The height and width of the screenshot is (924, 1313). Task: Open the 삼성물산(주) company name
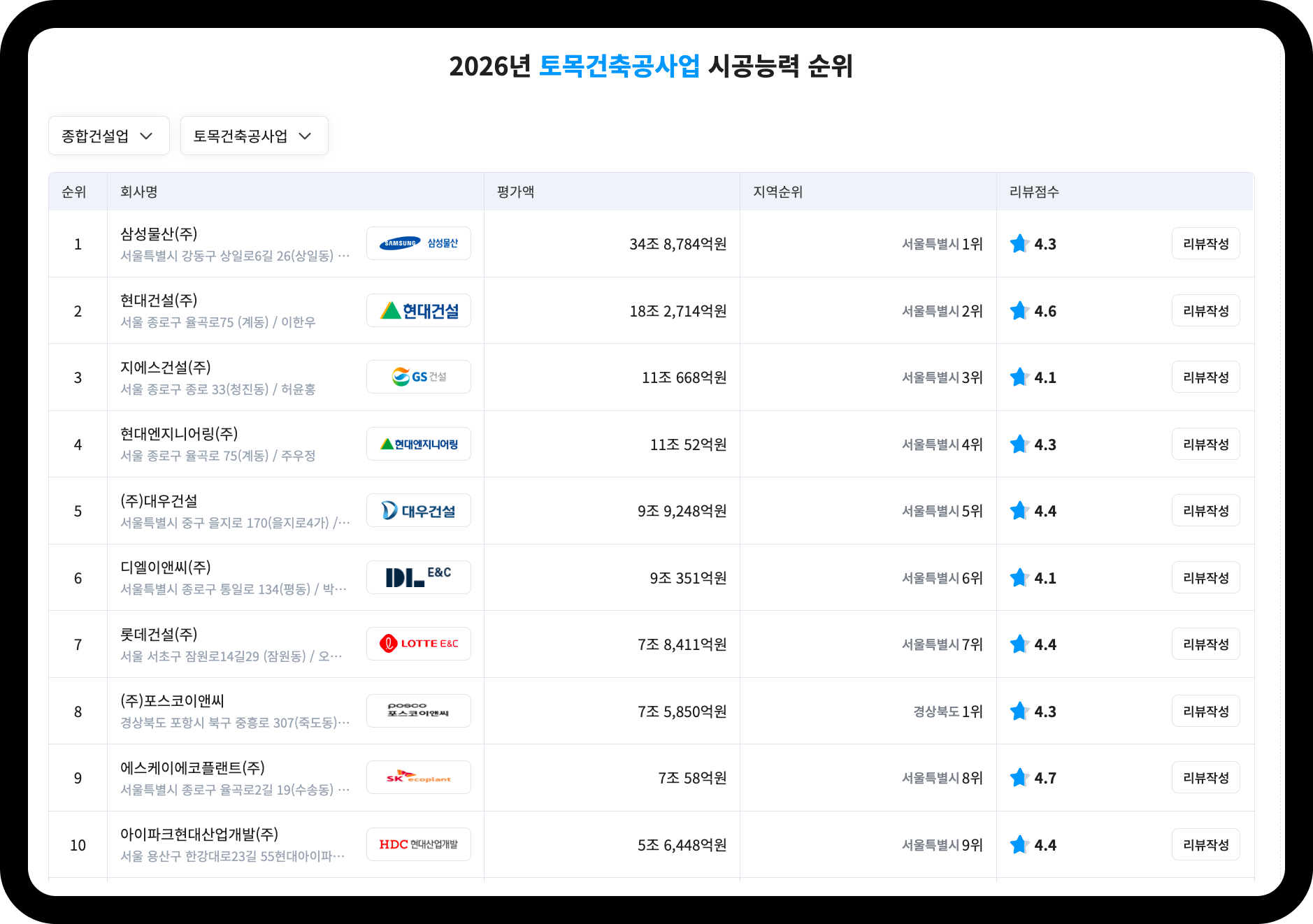[x=159, y=233]
